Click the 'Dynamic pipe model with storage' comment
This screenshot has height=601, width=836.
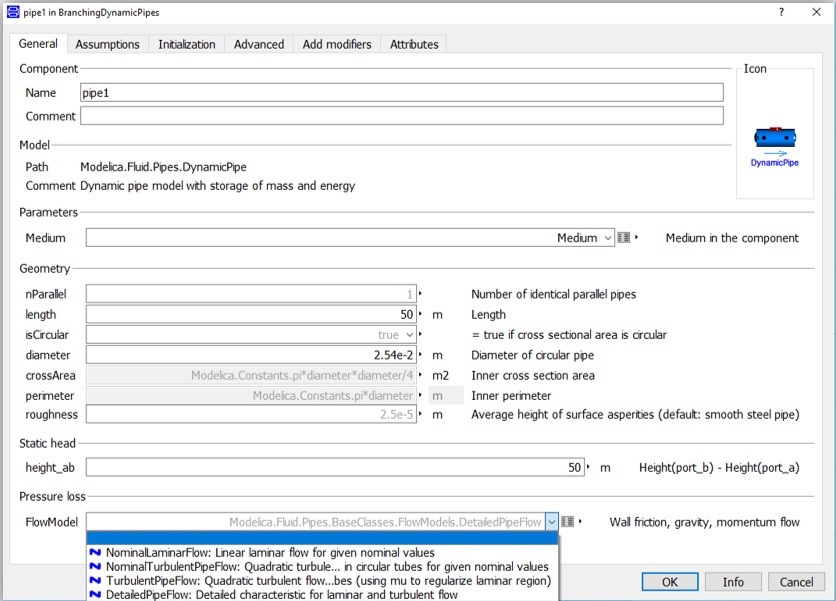[x=218, y=186]
